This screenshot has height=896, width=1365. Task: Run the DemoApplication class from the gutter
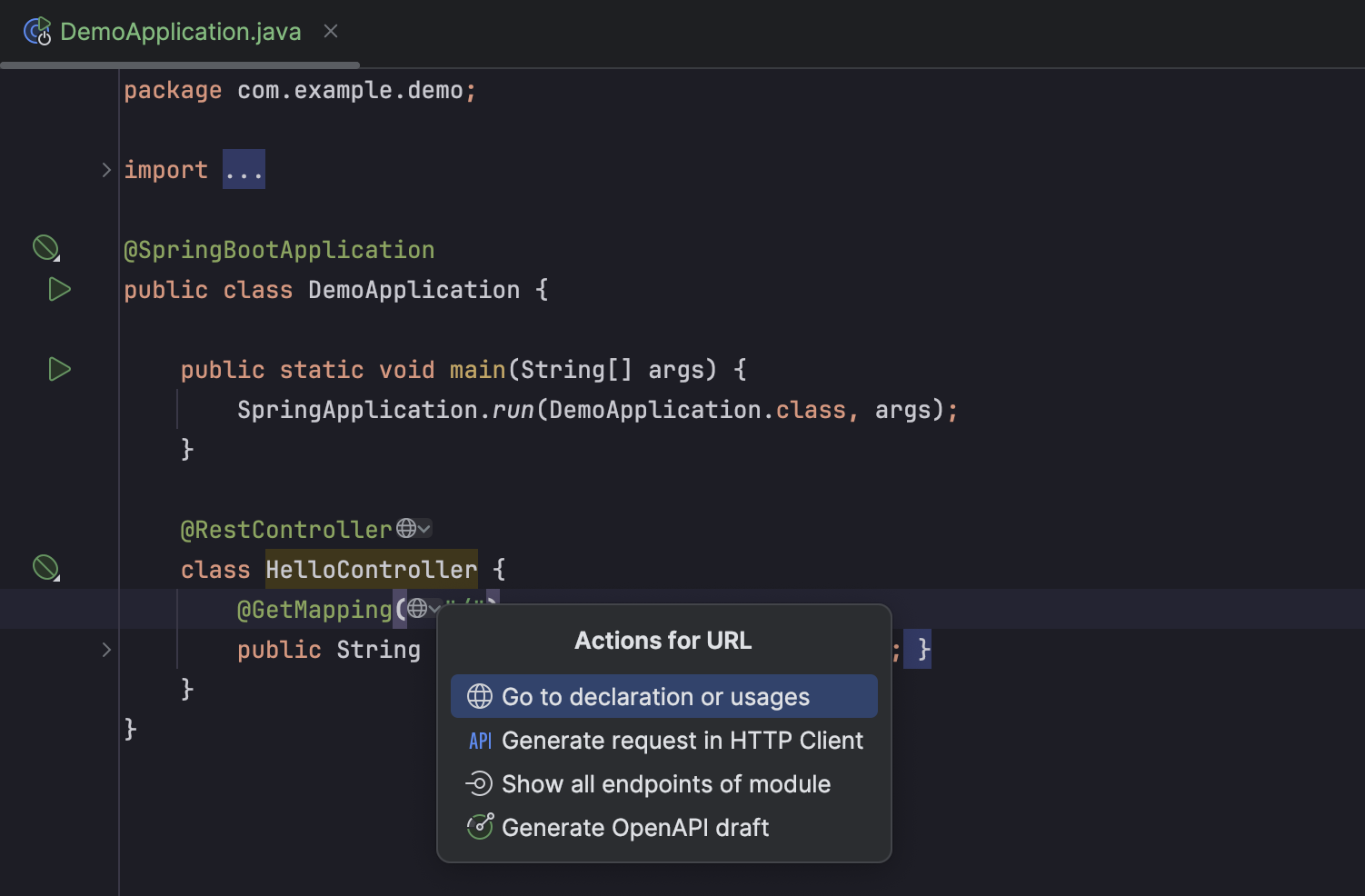point(59,290)
